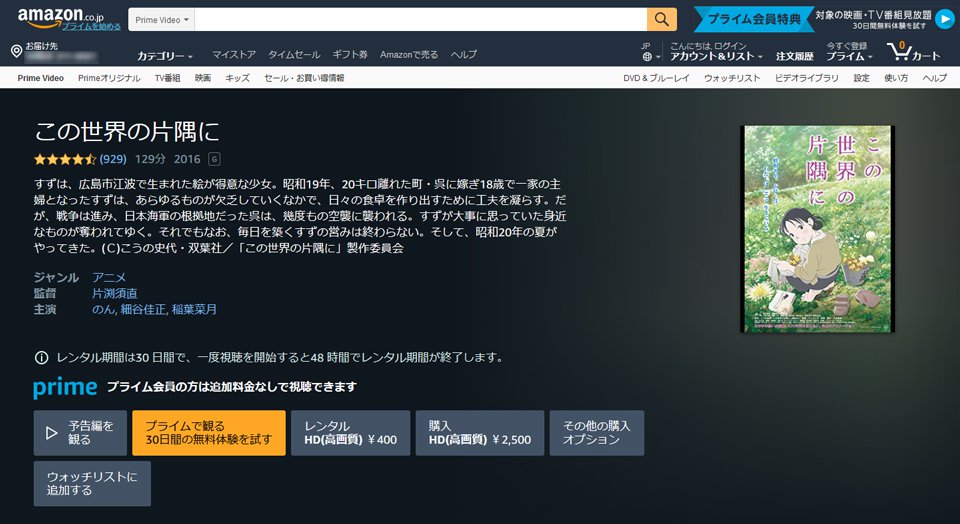Screen dimensions: 960x524
Task: Click the director link 片渕須直
Action: coord(115,293)
